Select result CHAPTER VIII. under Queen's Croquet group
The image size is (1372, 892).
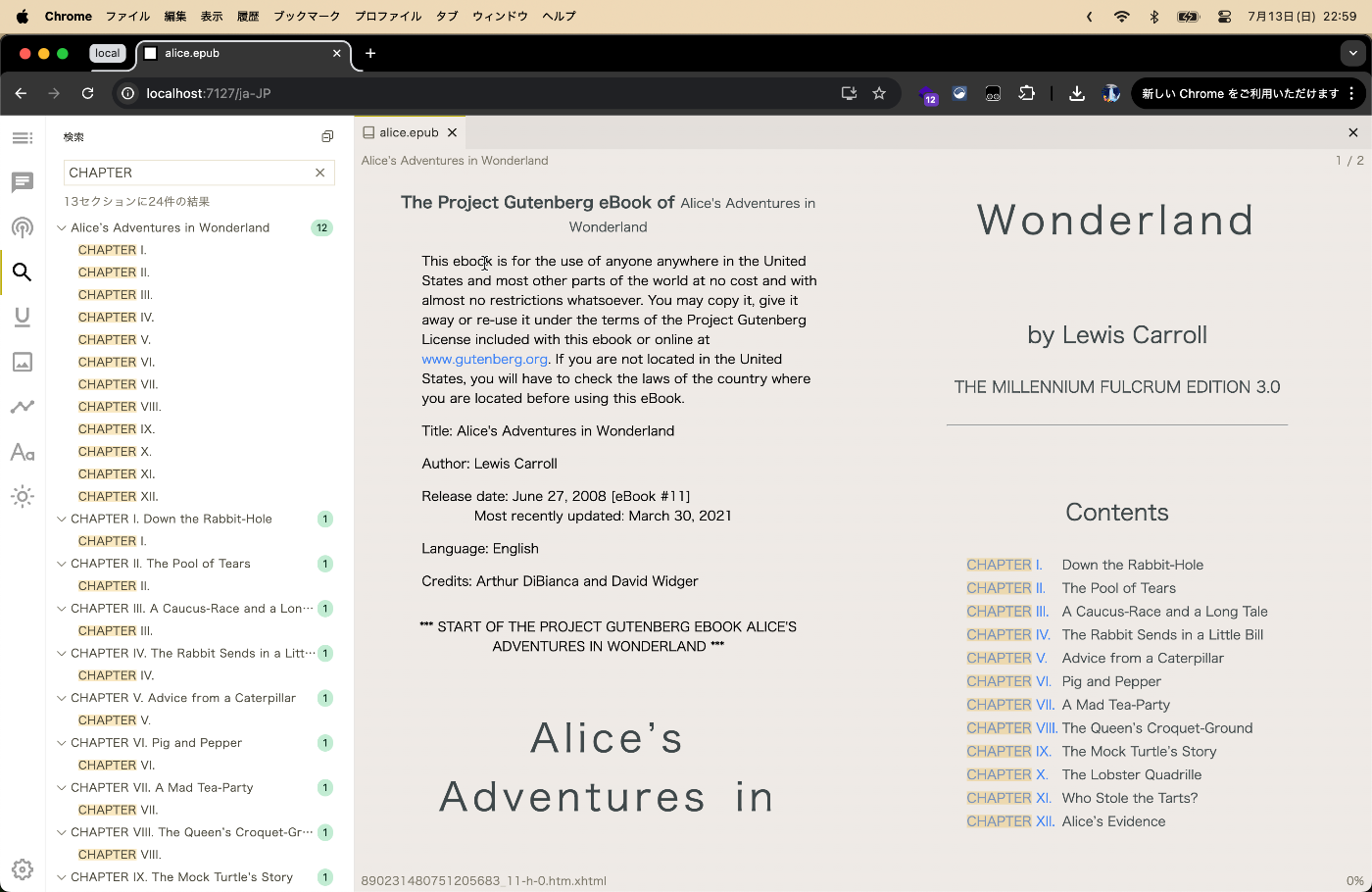[x=120, y=855]
